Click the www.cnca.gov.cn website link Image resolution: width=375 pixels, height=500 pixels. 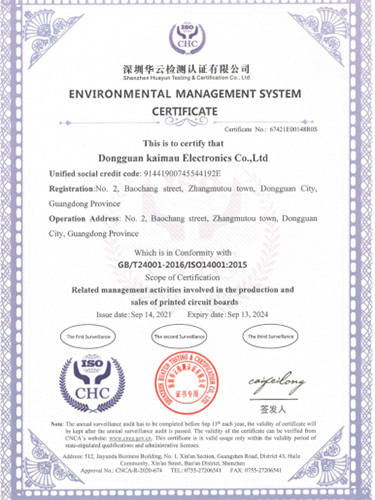coord(130,438)
